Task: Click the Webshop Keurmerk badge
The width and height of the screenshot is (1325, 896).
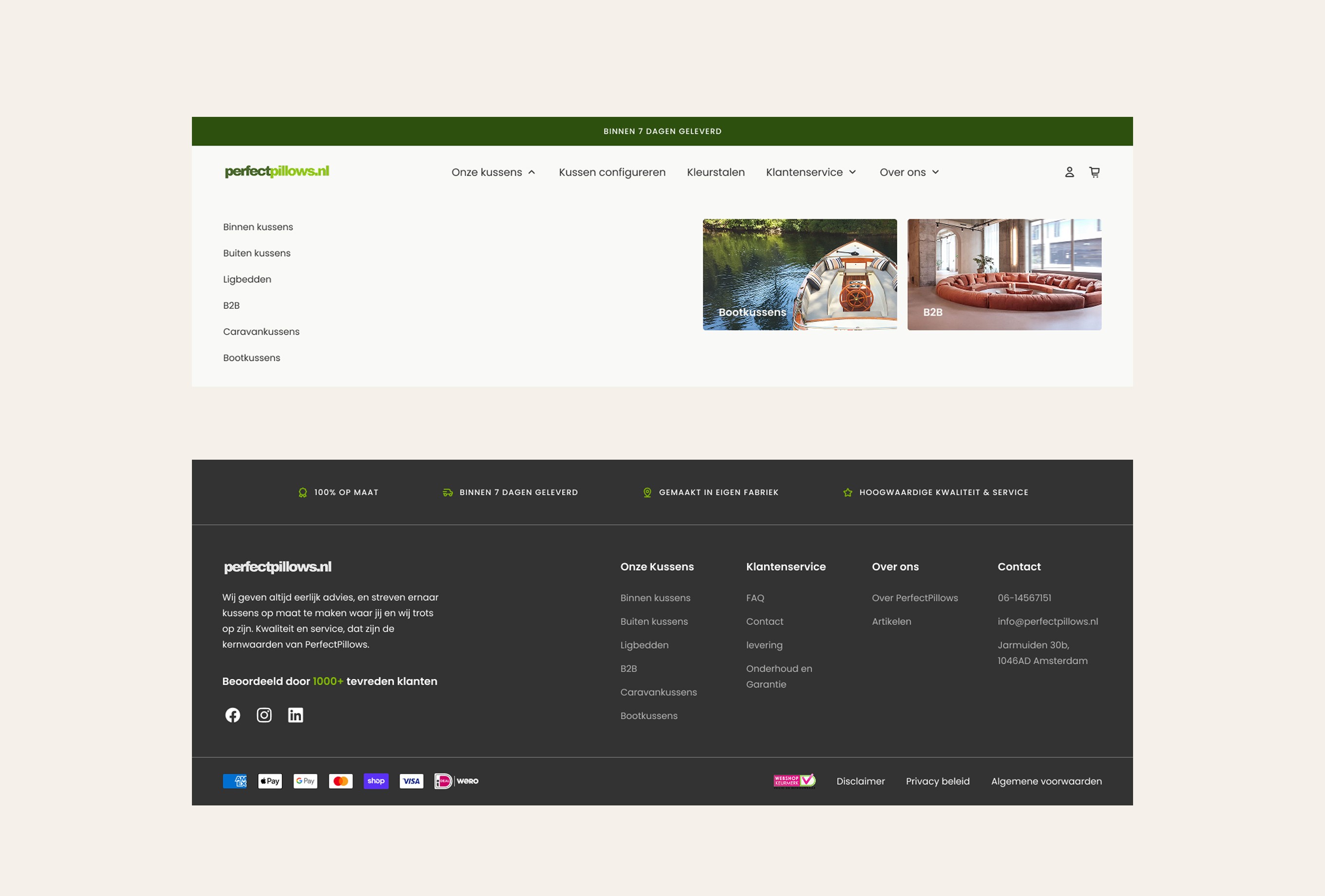Action: [x=794, y=781]
